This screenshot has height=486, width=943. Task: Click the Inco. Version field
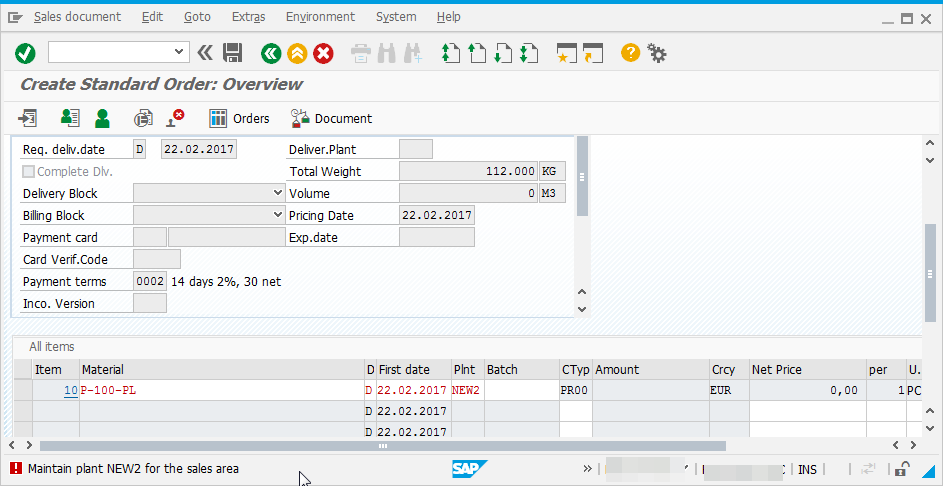[x=150, y=303]
